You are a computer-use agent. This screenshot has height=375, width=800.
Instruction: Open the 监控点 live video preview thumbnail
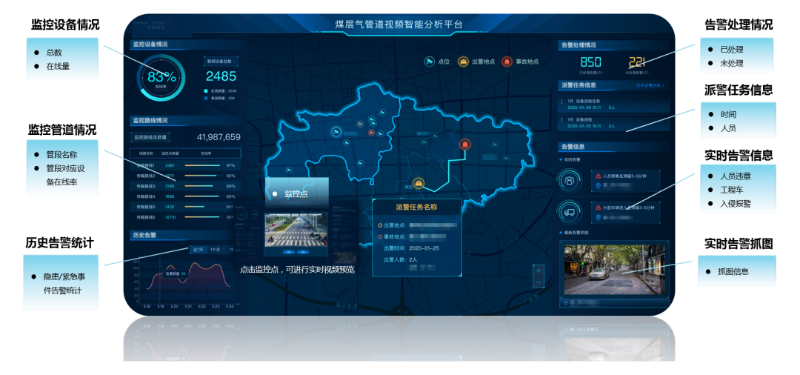(295, 230)
